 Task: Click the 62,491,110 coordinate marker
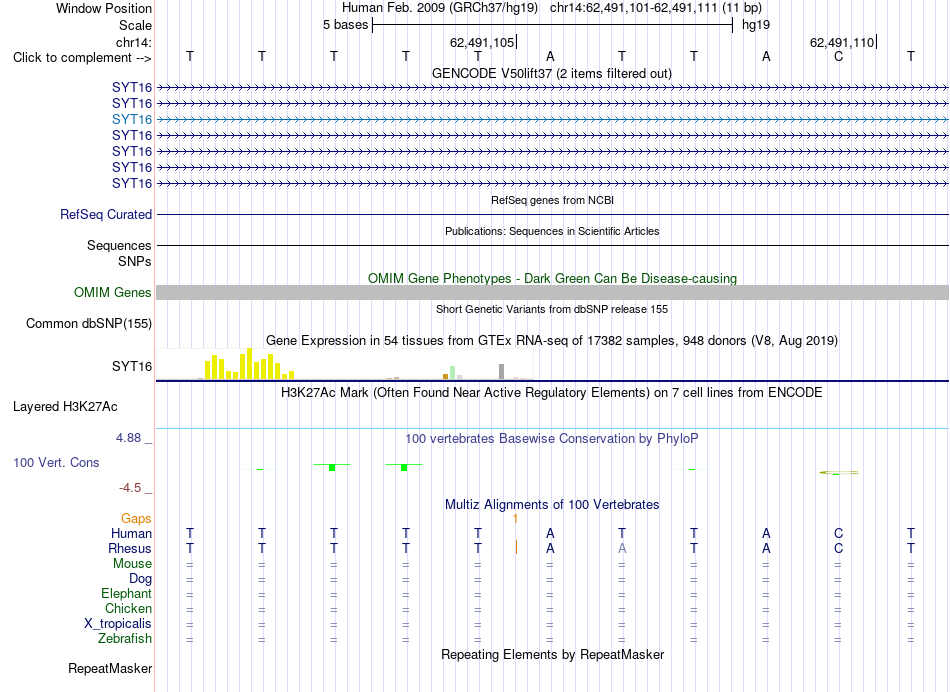click(842, 42)
